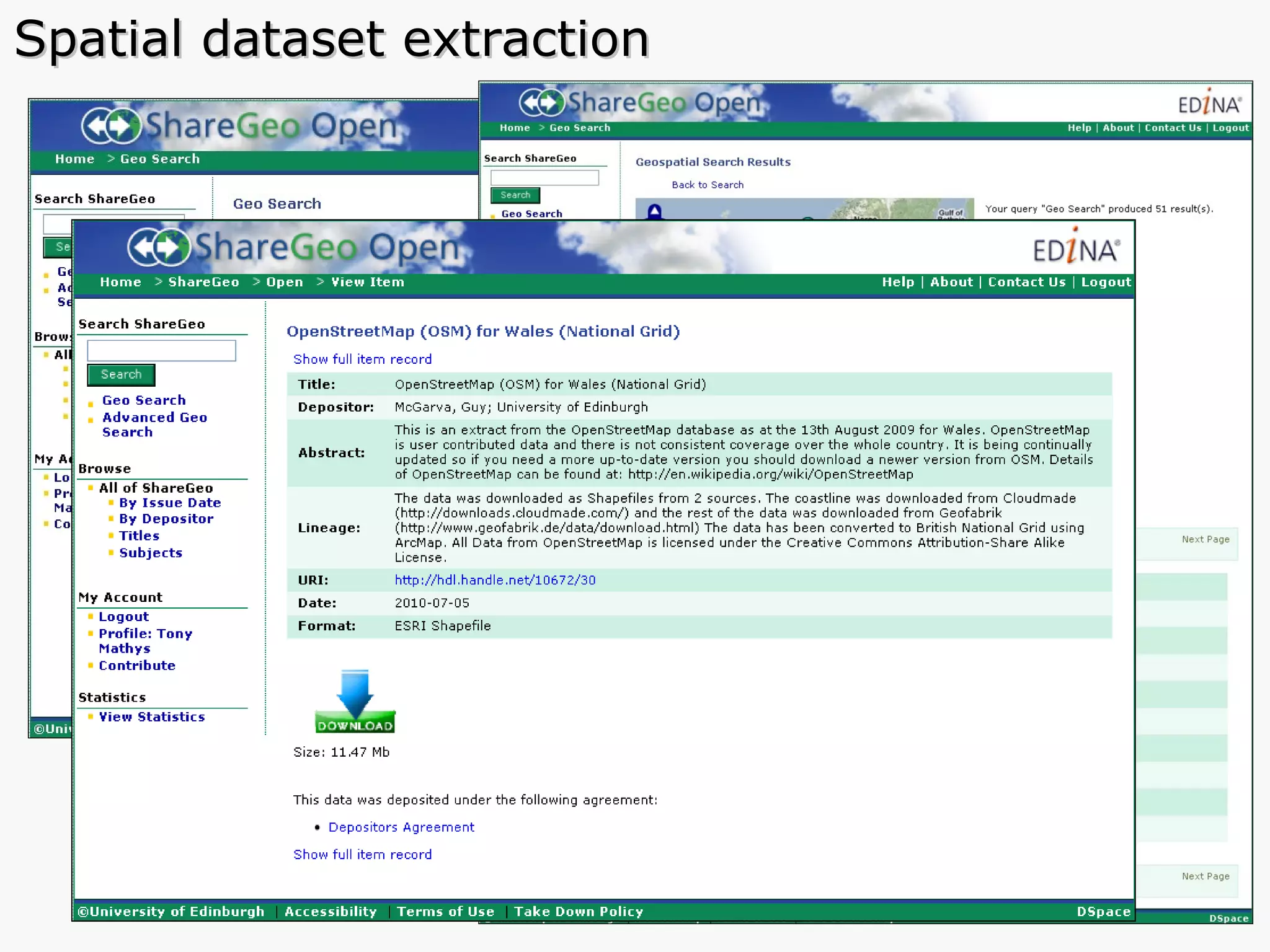Image resolution: width=1270 pixels, height=952 pixels.
Task: Click Home in back Geo Search window
Action: coord(74,159)
